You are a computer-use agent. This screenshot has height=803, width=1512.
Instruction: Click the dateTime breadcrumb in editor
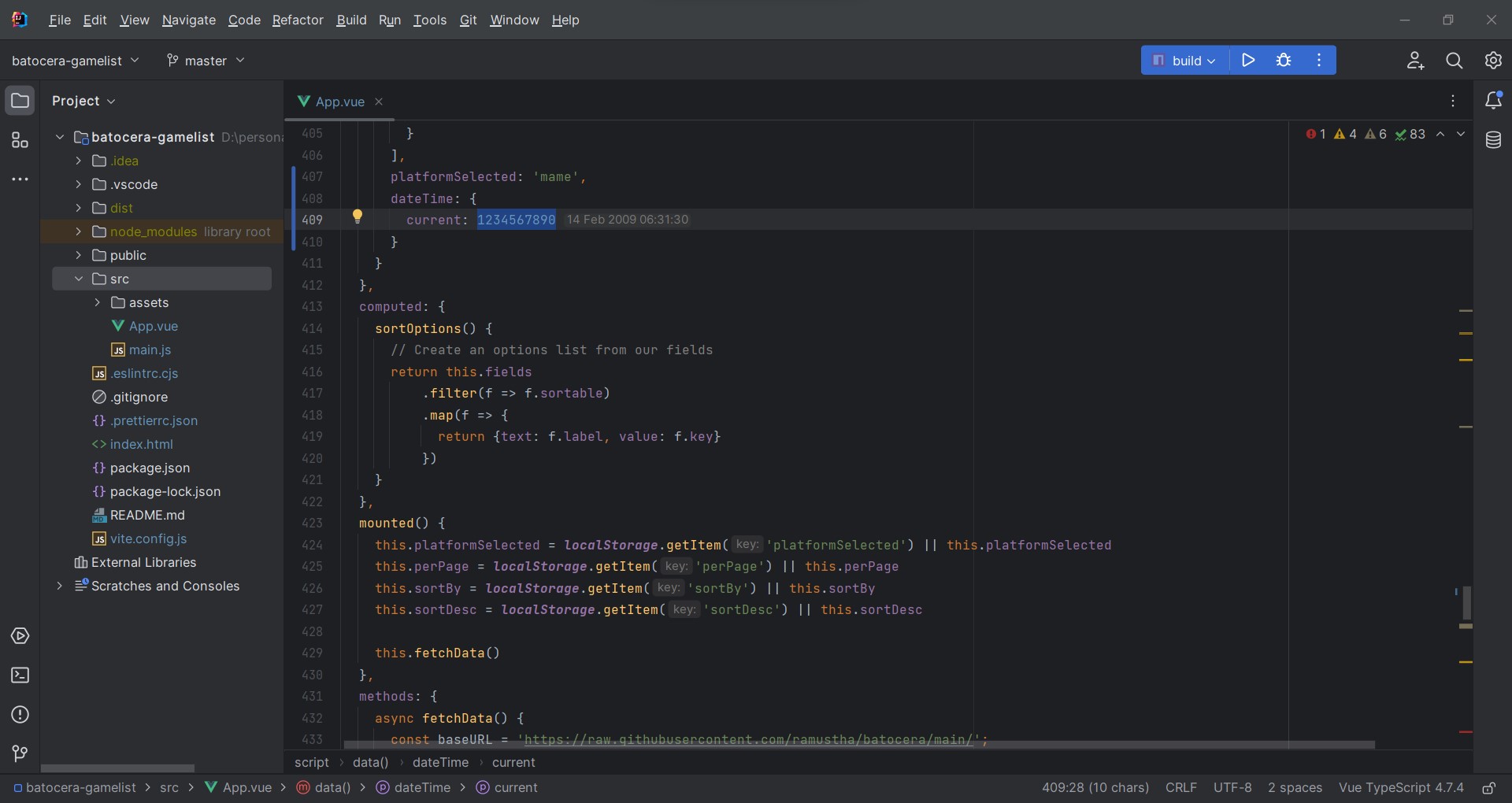(440, 762)
